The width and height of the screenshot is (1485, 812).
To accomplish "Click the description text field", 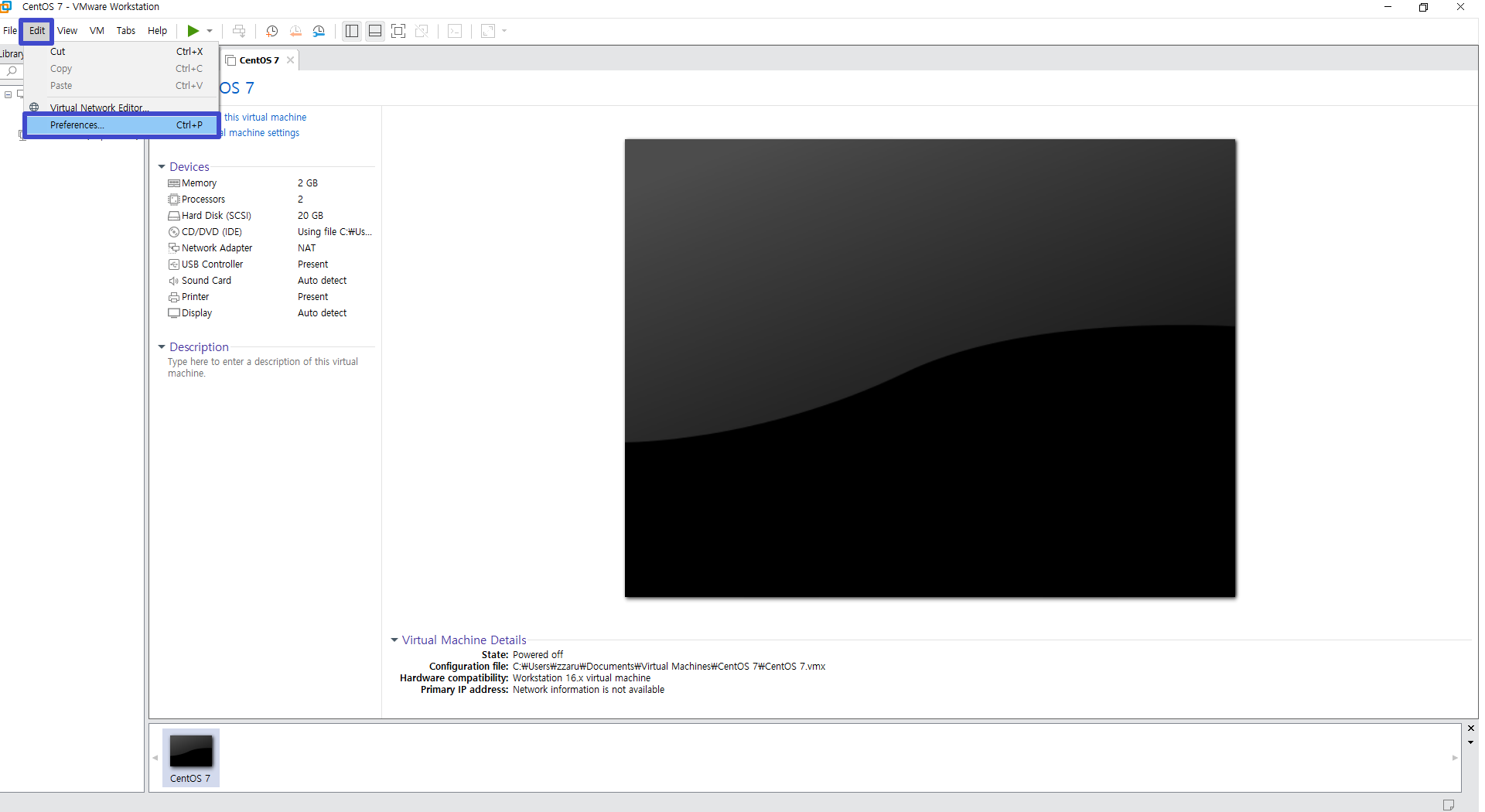I will click(263, 367).
